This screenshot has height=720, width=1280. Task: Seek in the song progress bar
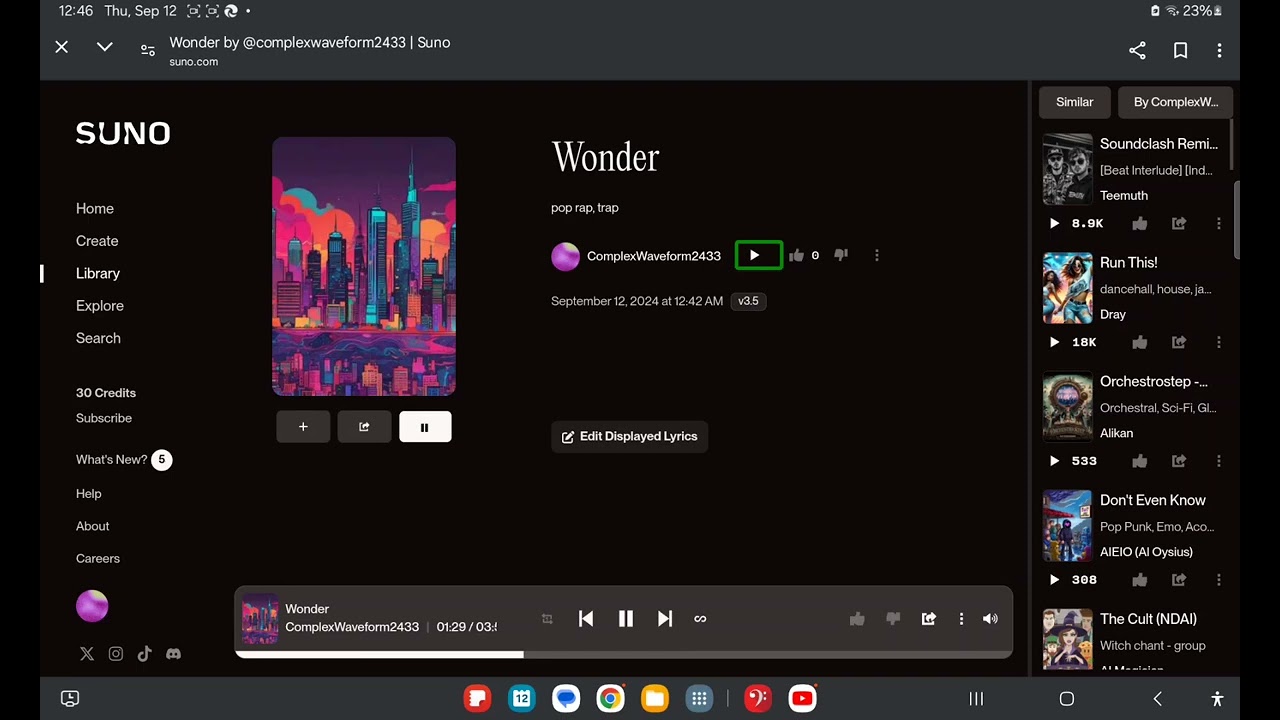coord(624,655)
